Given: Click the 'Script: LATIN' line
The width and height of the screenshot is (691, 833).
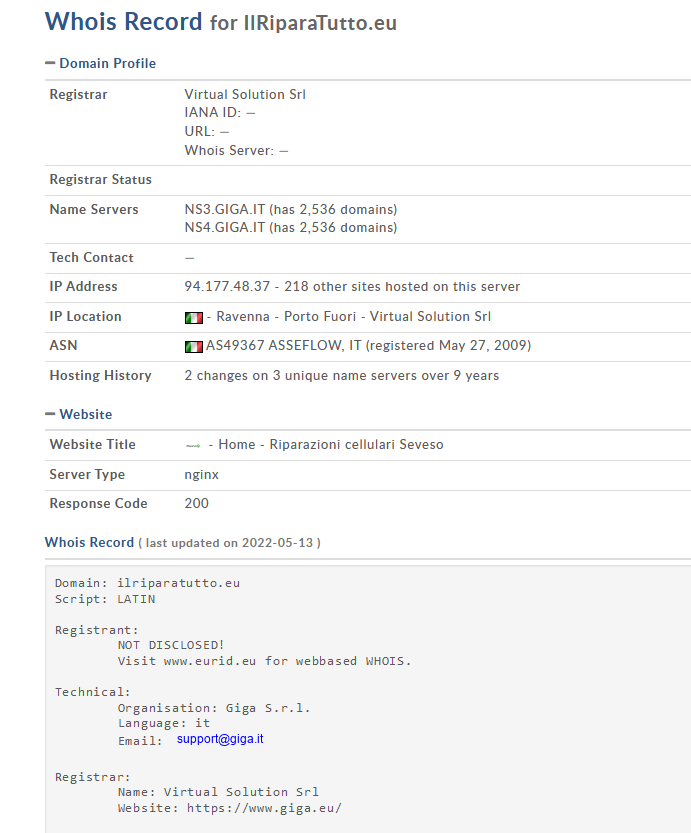Looking at the screenshot, I should point(105,599).
